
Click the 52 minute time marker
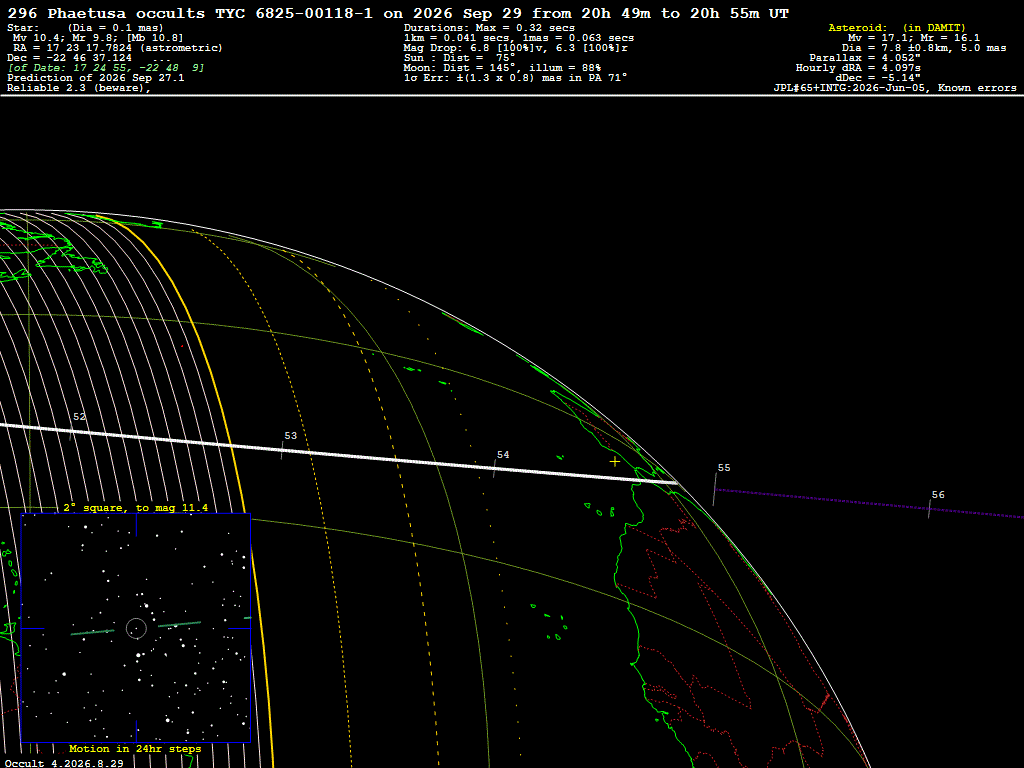pyautogui.click(x=79, y=417)
